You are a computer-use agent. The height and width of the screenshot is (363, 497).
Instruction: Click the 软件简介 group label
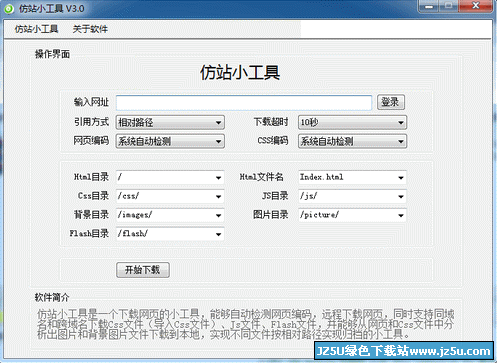(52, 297)
